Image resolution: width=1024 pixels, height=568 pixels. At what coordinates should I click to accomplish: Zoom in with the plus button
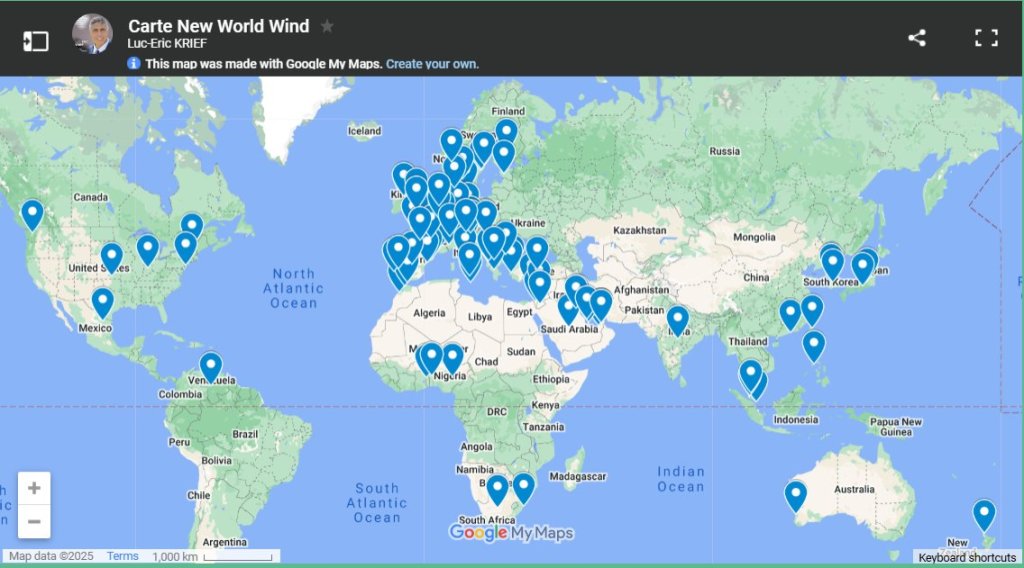click(34, 488)
